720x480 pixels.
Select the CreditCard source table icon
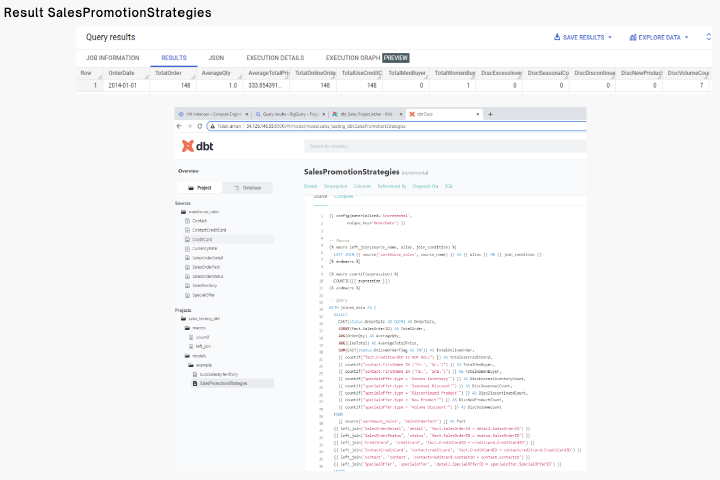click(187, 239)
